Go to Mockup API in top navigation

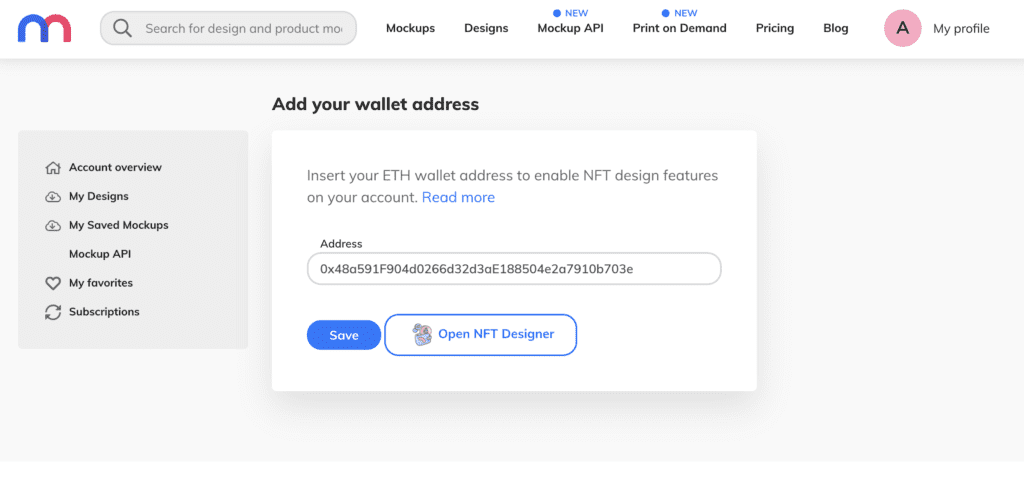570,28
